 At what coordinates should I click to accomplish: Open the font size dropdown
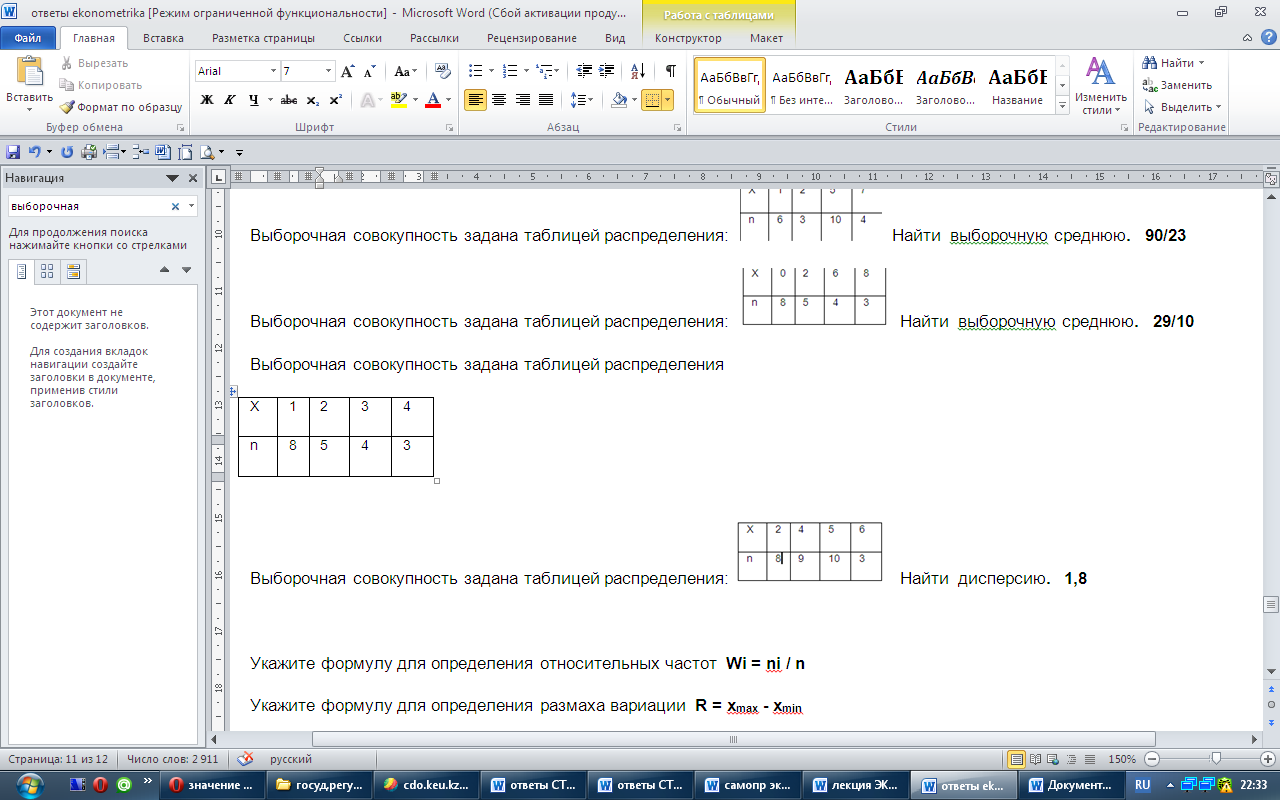(x=329, y=71)
